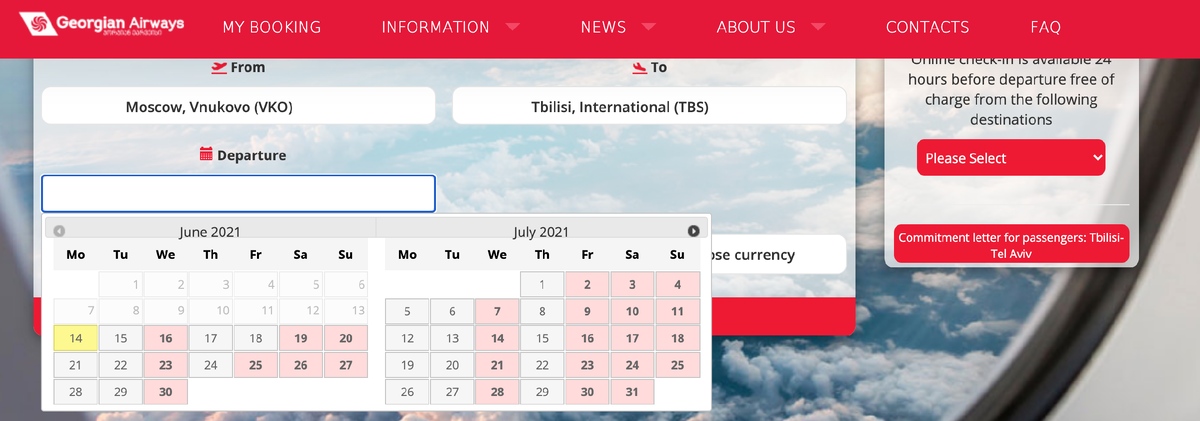Focus the Departure date input field
Screen dimensions: 1200x421
click(238, 194)
